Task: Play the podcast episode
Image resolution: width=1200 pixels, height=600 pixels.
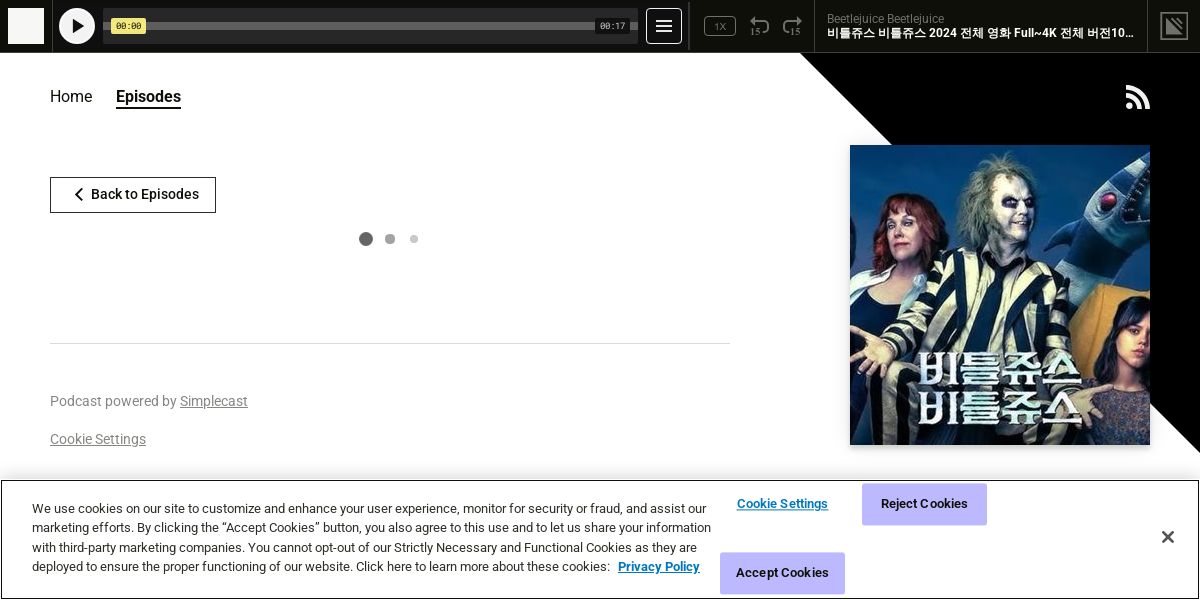Action: coord(77,26)
